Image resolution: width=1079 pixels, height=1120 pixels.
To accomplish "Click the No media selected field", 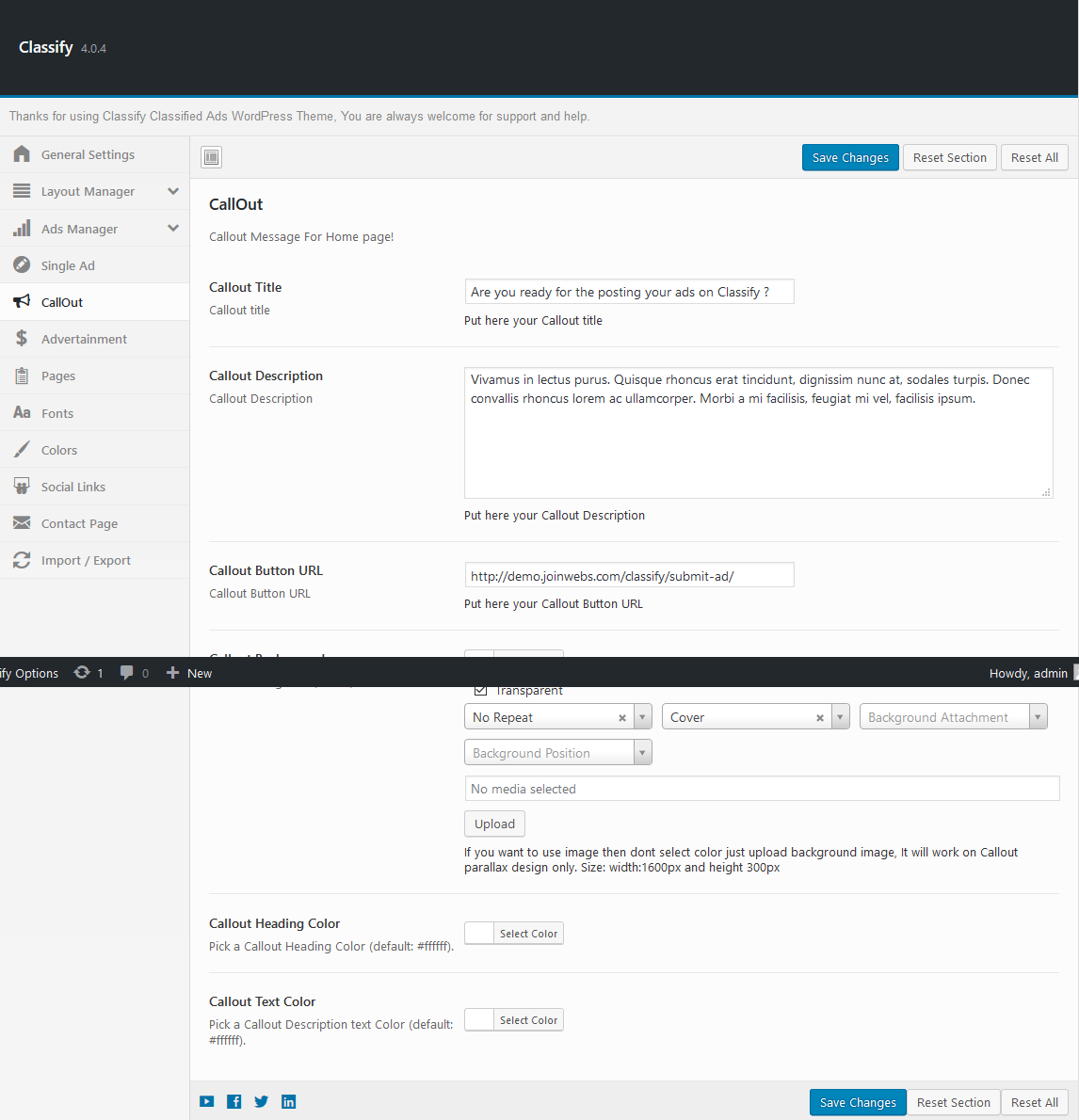I will tap(762, 789).
